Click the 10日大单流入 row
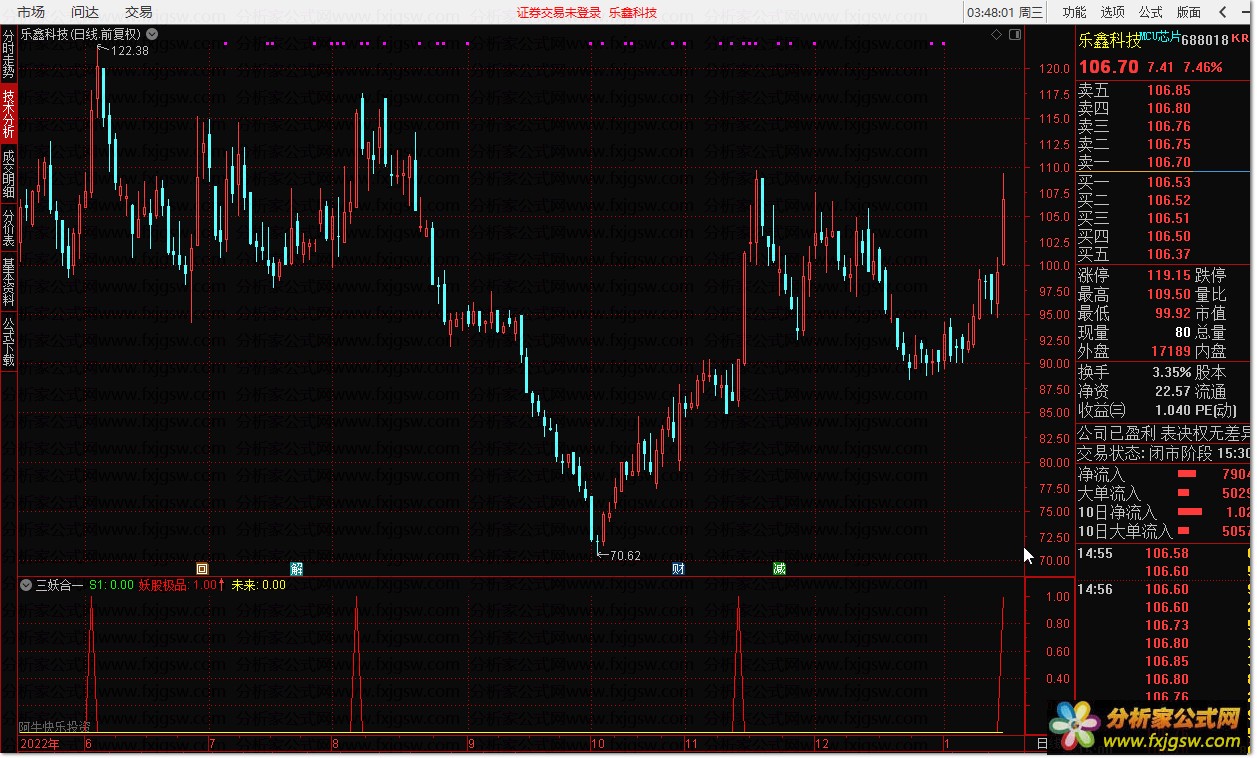The image size is (1257, 758). (x=1164, y=531)
